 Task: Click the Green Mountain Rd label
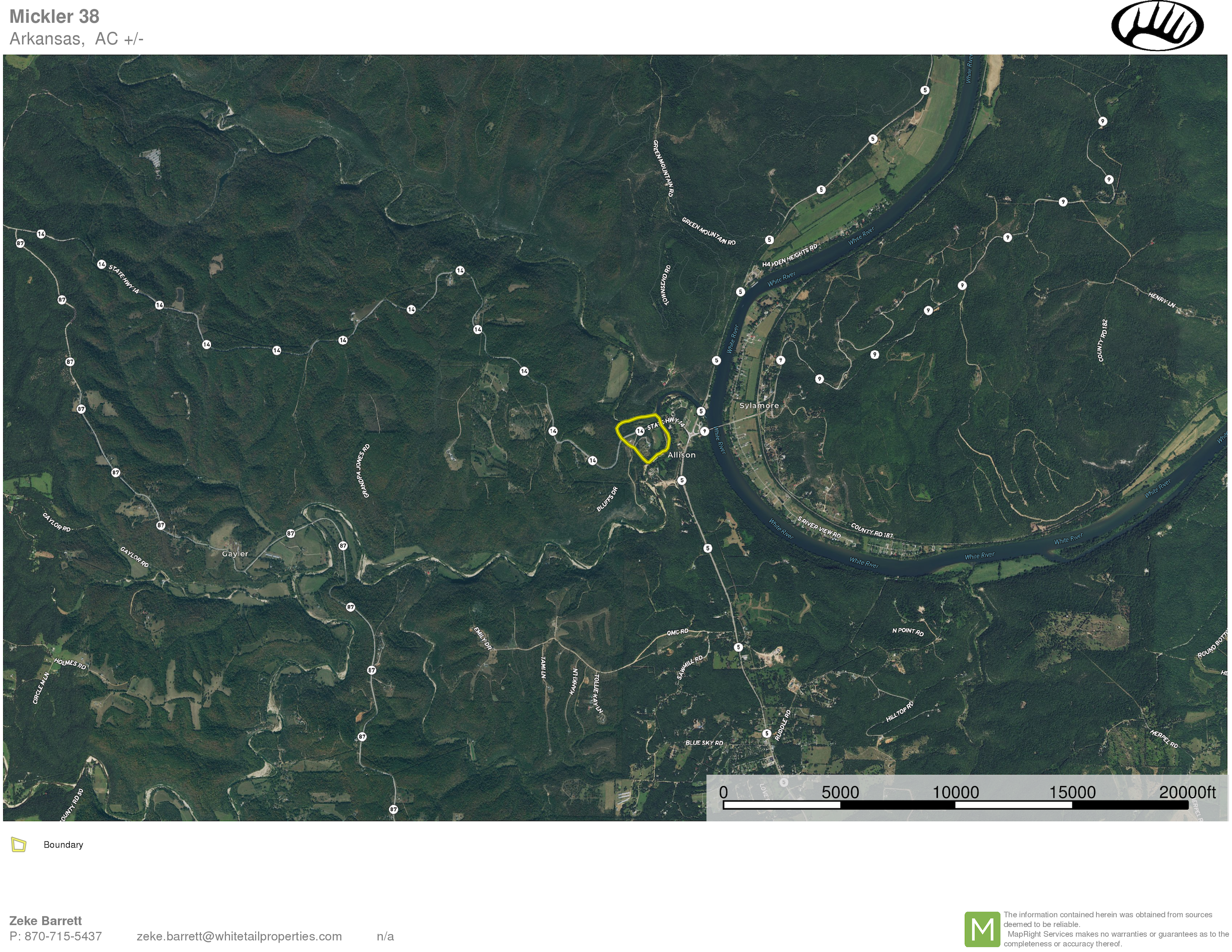(x=708, y=231)
